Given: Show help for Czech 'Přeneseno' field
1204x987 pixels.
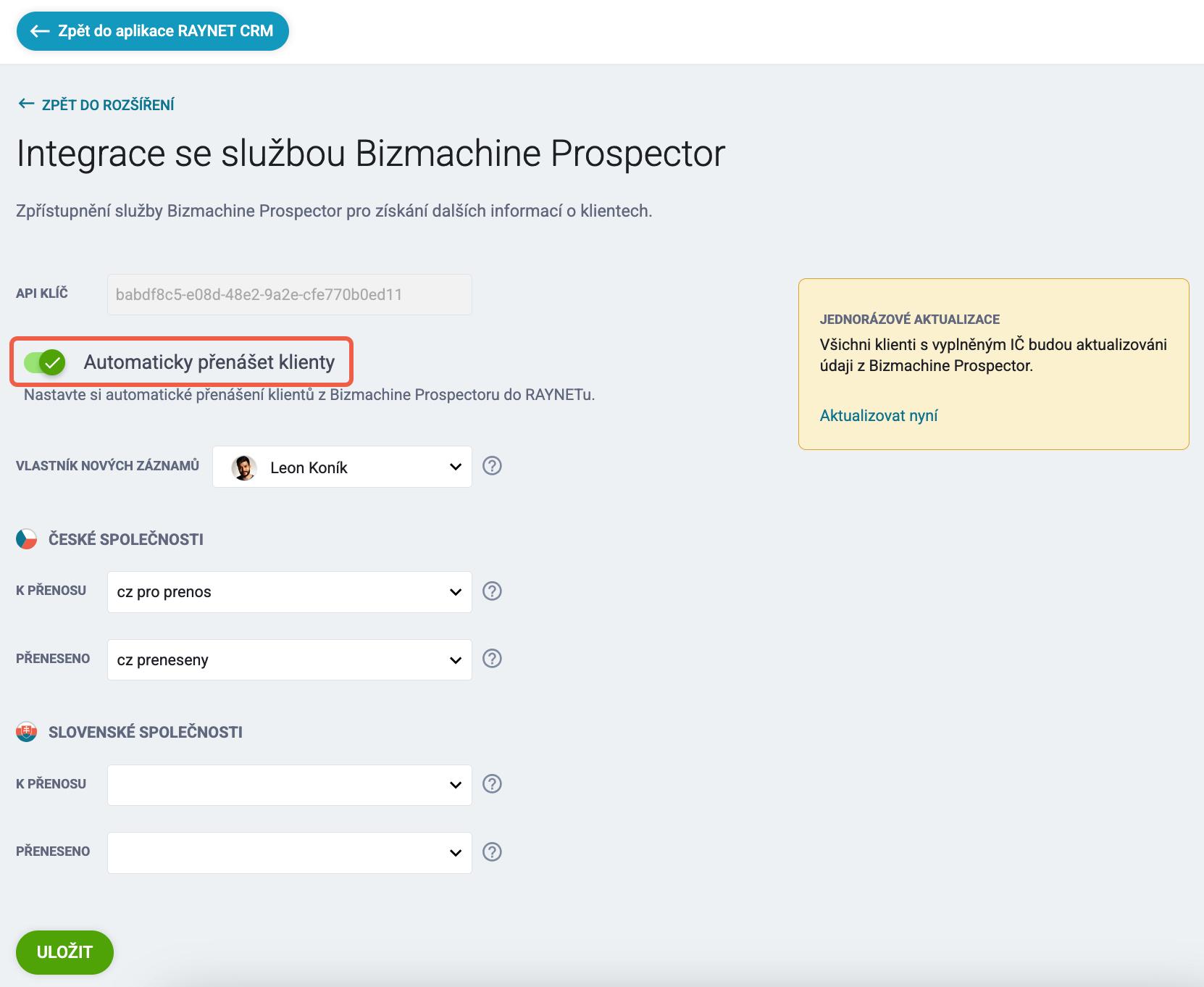Looking at the screenshot, I should pos(492,659).
